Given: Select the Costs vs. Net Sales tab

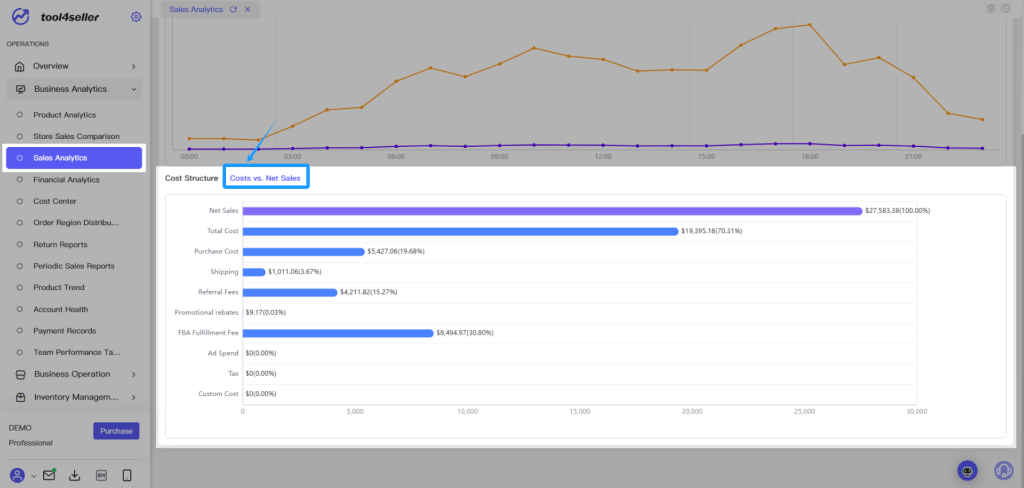Looking at the screenshot, I should [265, 178].
